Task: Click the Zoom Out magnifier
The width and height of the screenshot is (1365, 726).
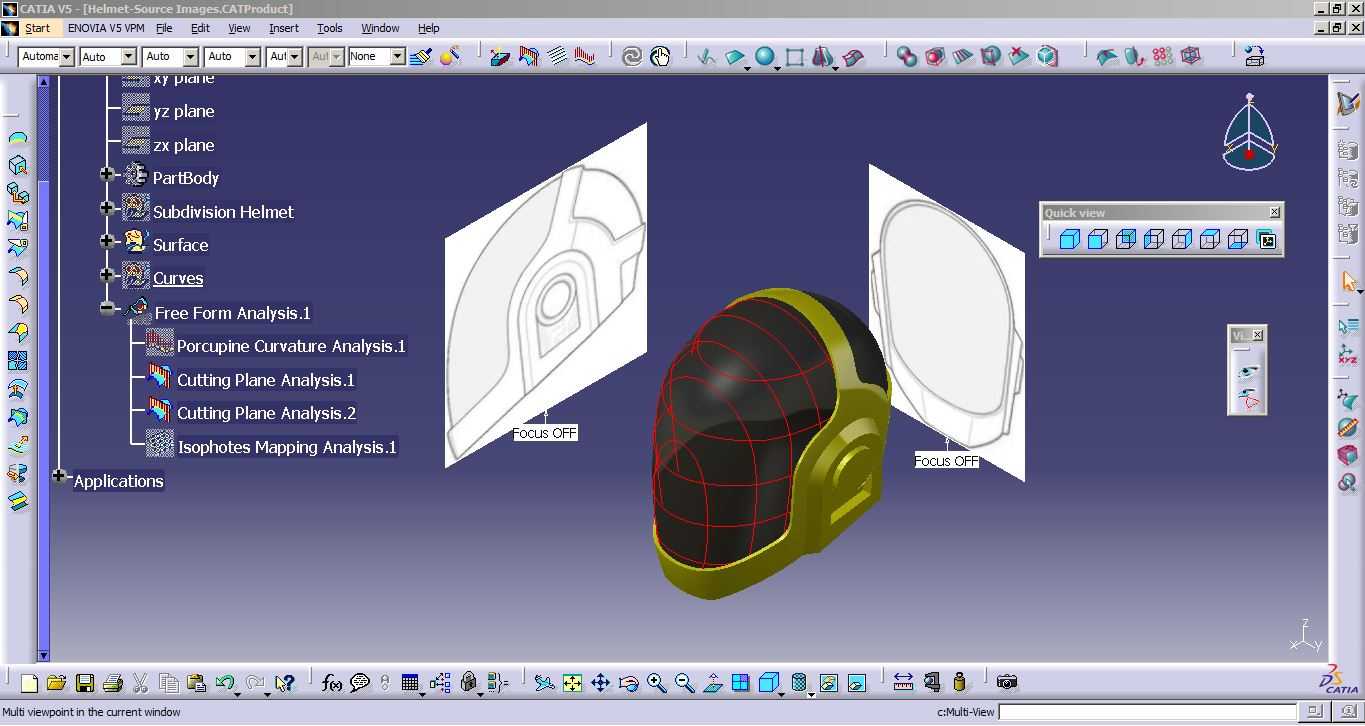Action: (685, 683)
